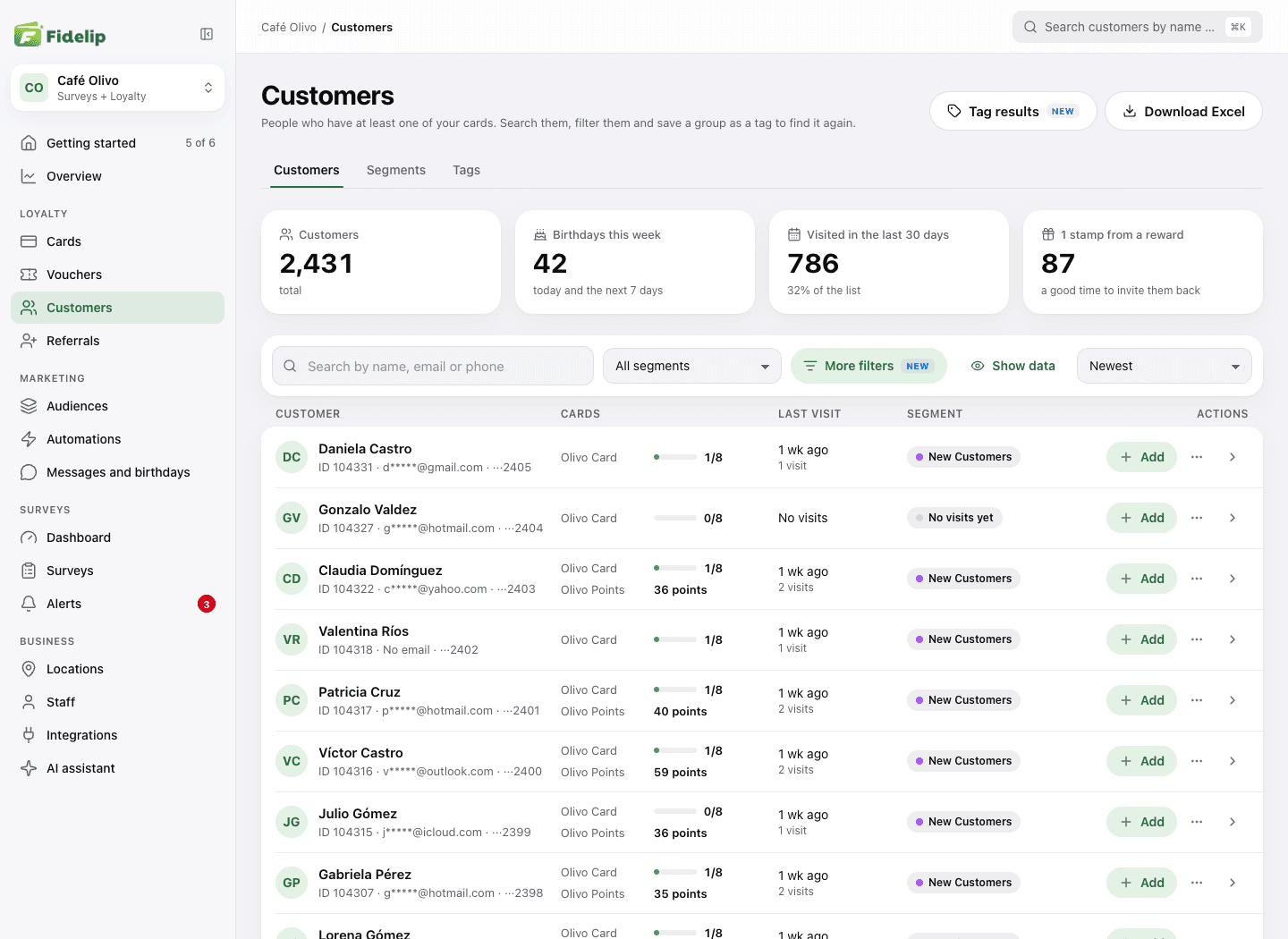Click the Tag results button
This screenshot has width=1288, height=939.
coord(1013,111)
